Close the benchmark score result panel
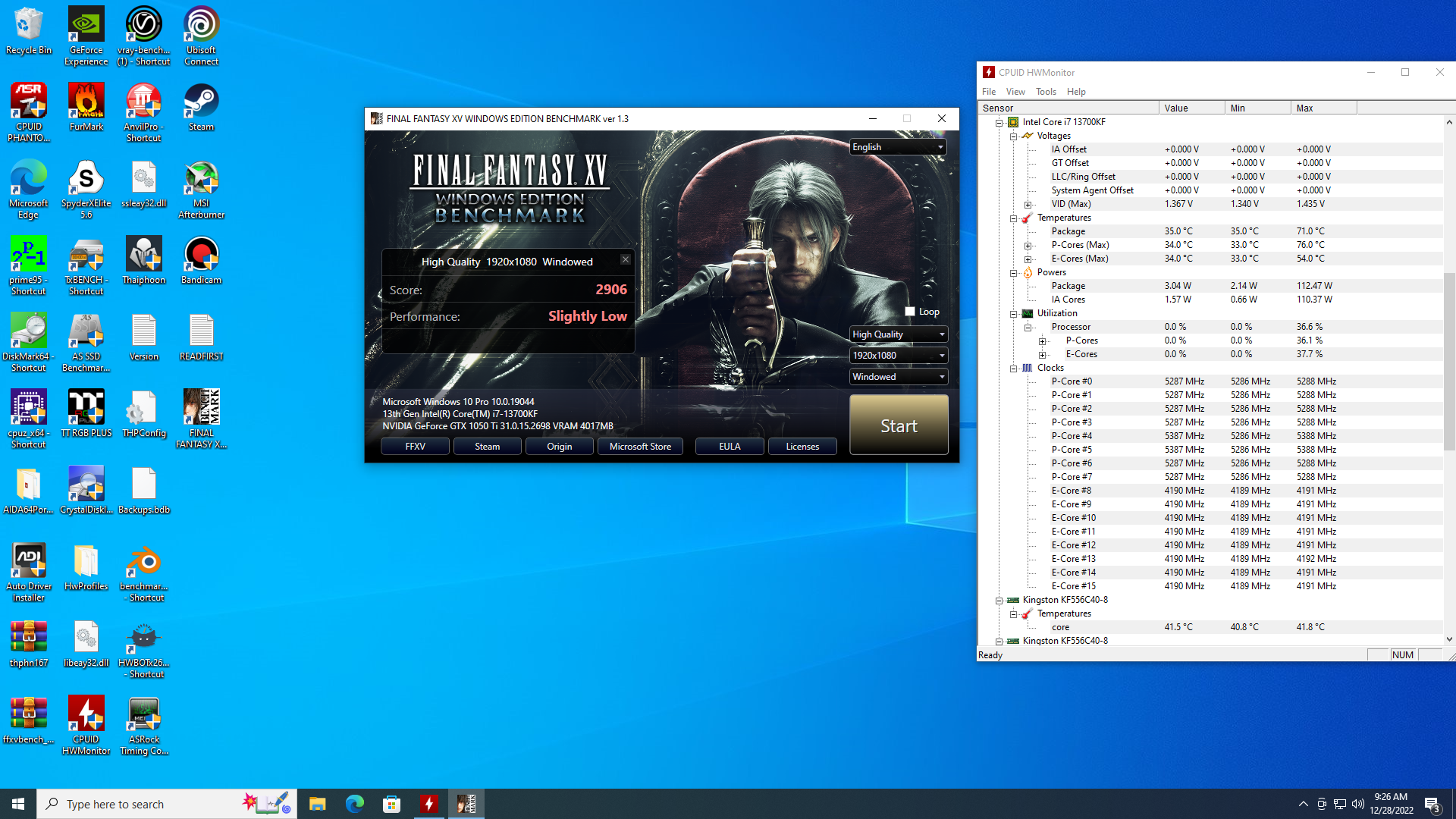Image resolution: width=1456 pixels, height=819 pixels. 626,259
